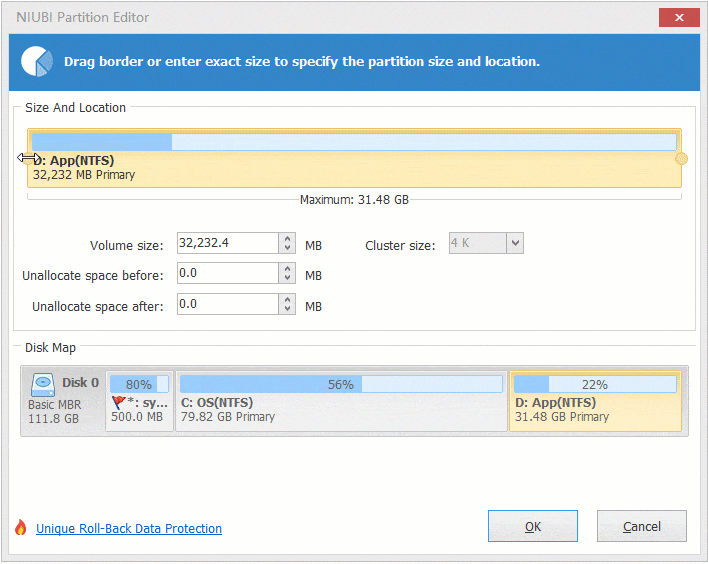
Task: Click the Volume size input field
Action: click(x=228, y=243)
